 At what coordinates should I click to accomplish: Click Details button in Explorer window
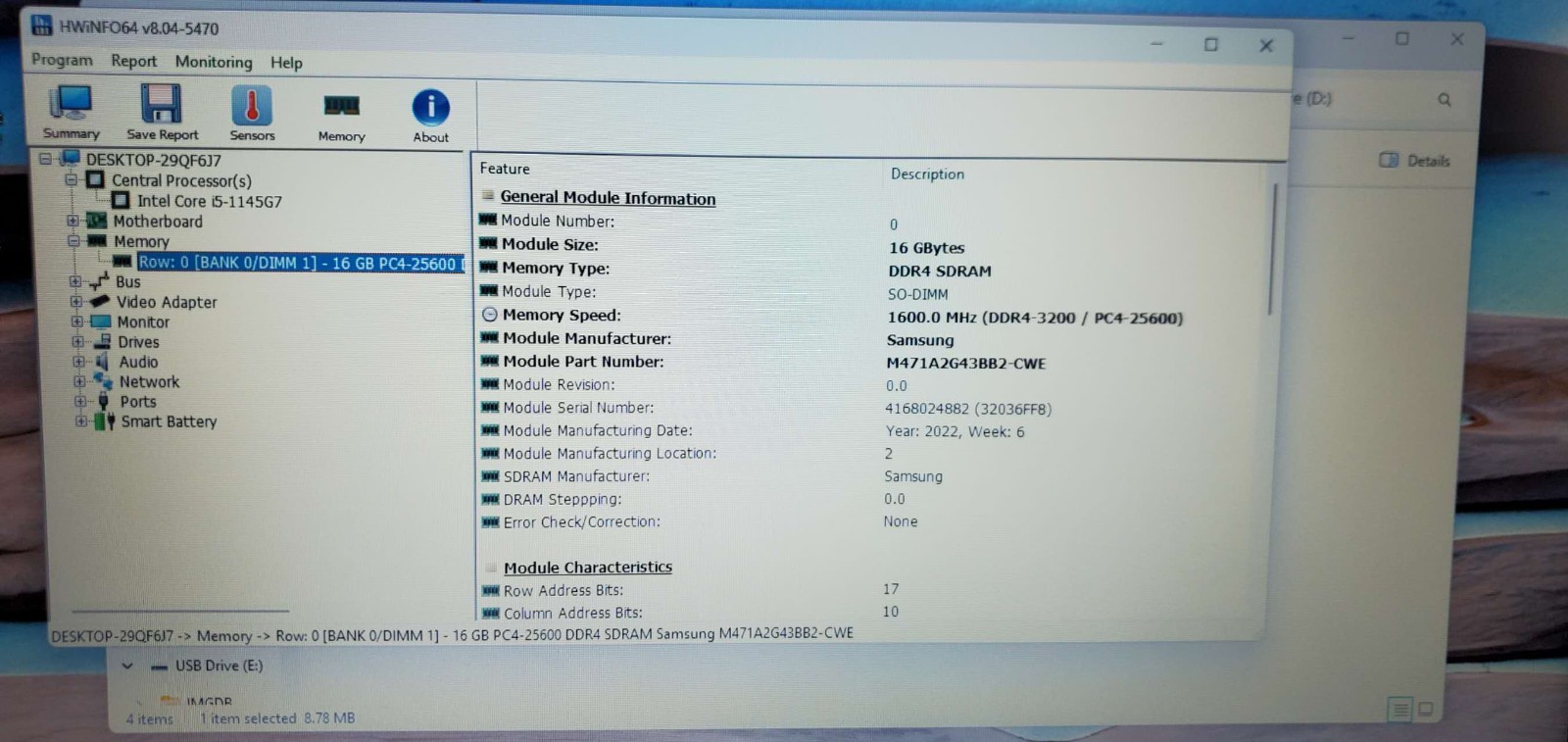1414,160
